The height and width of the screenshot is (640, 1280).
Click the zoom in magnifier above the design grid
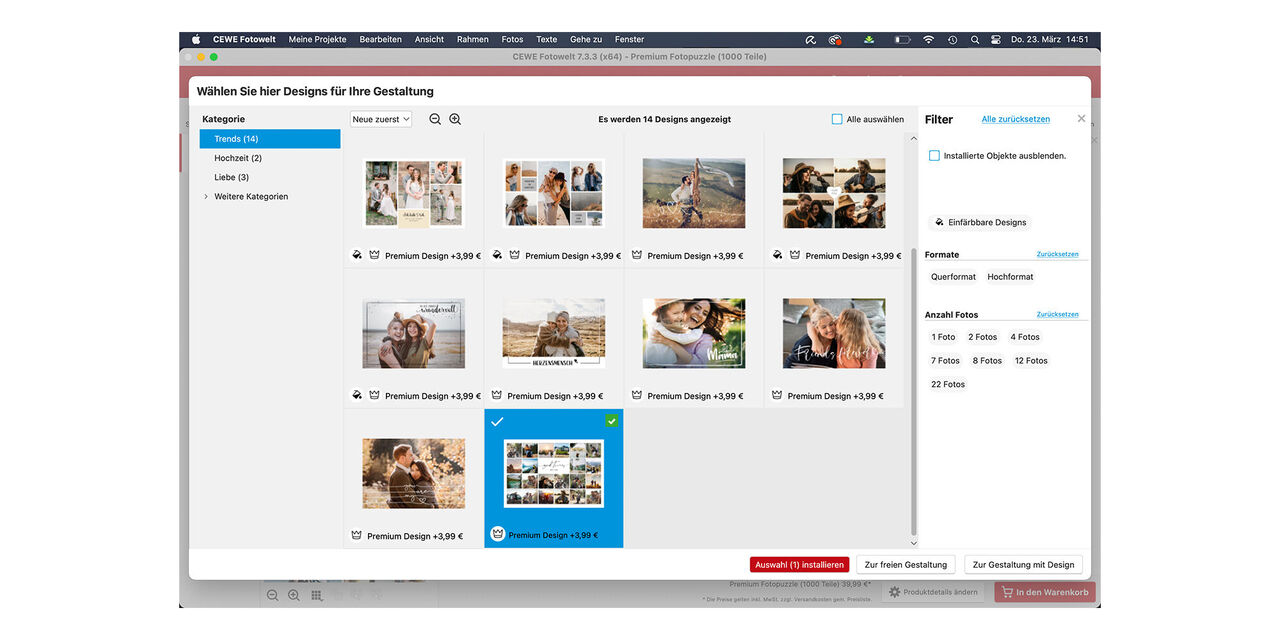click(x=455, y=119)
